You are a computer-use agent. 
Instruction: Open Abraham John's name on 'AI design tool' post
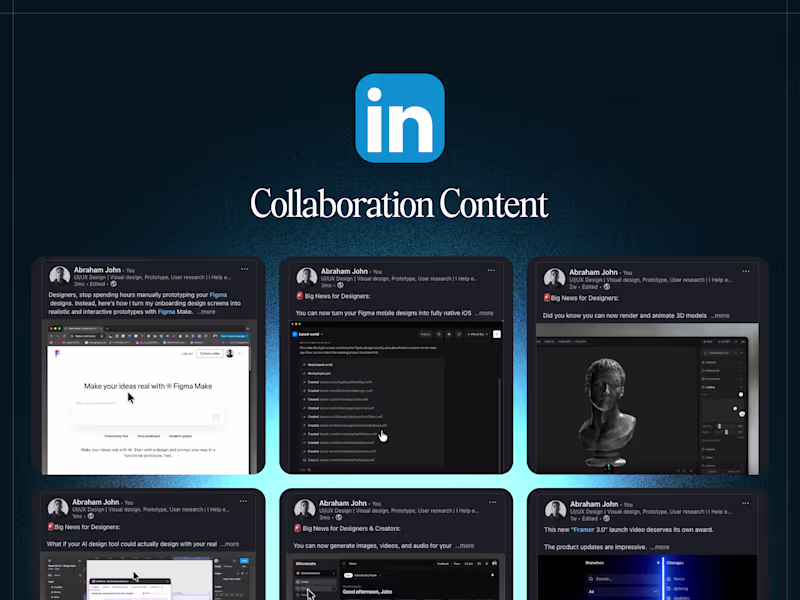(x=95, y=502)
